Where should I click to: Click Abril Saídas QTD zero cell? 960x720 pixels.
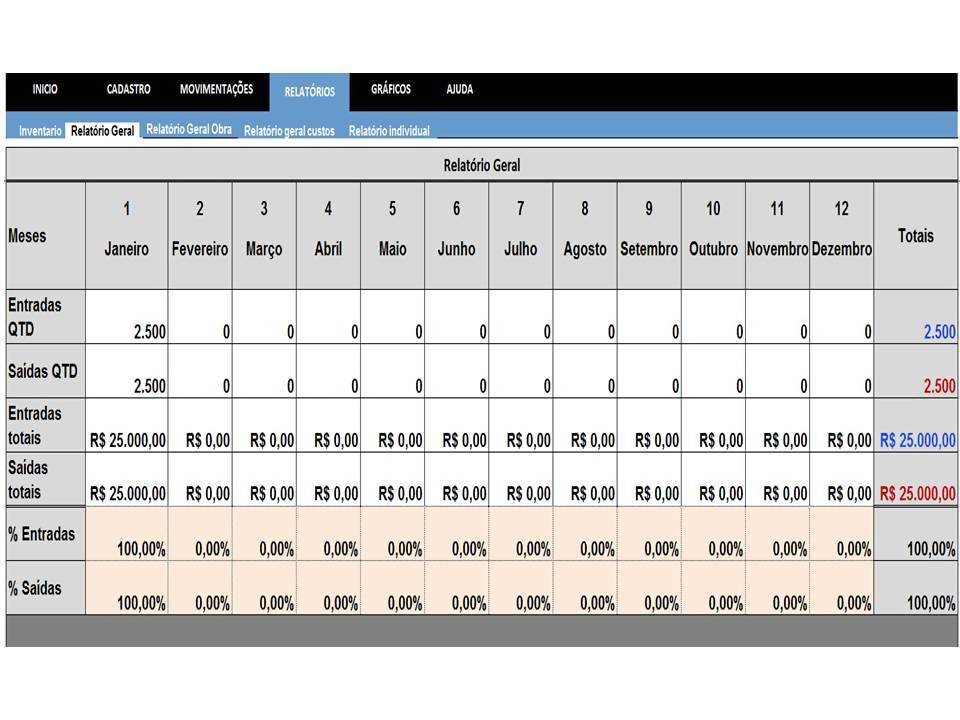pos(329,371)
